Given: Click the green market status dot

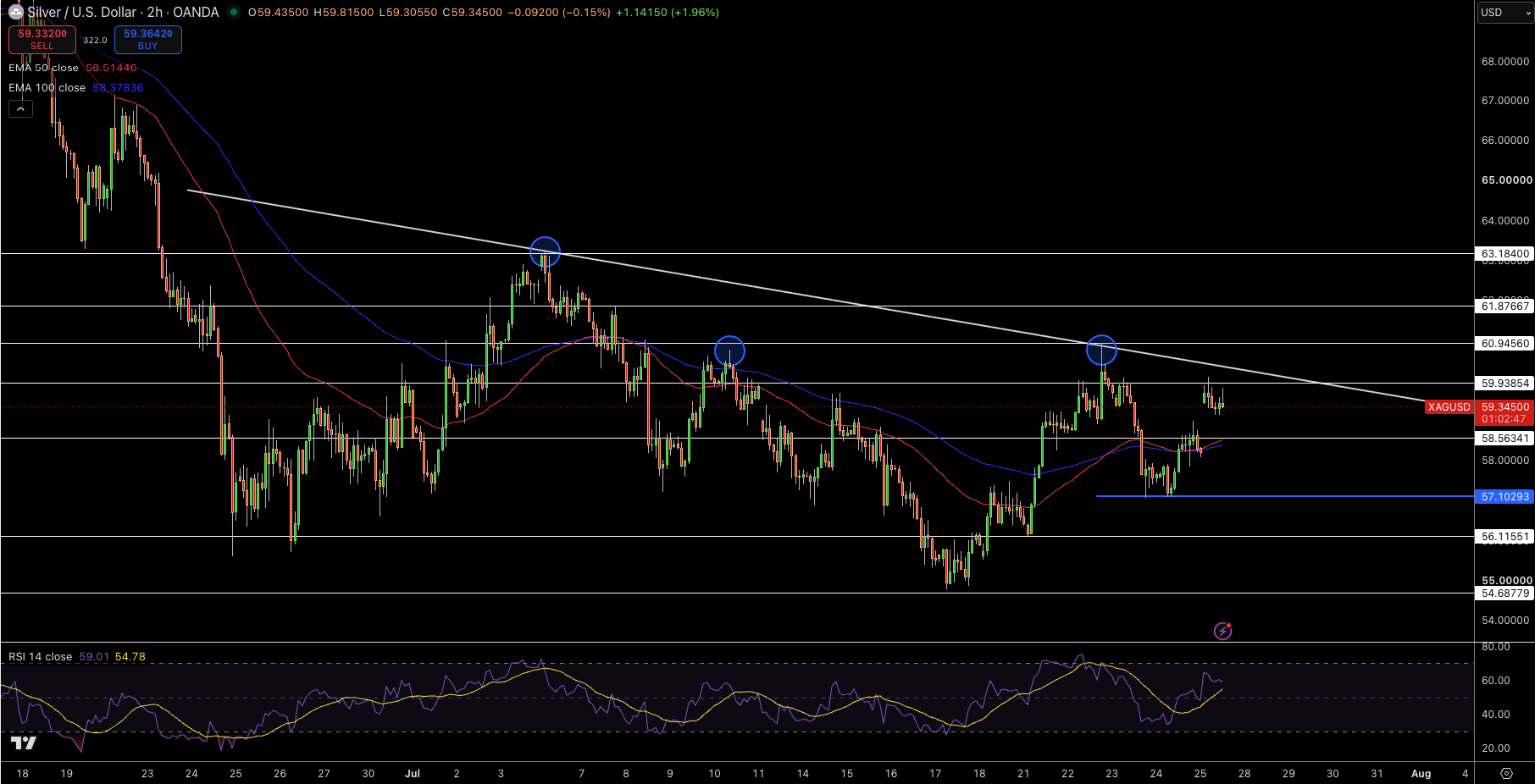Looking at the screenshot, I should [x=233, y=13].
